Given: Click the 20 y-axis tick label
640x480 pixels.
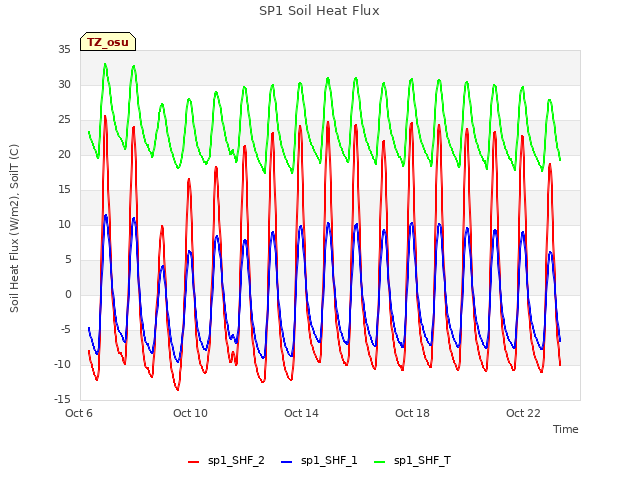Looking at the screenshot, I should tap(64, 155).
